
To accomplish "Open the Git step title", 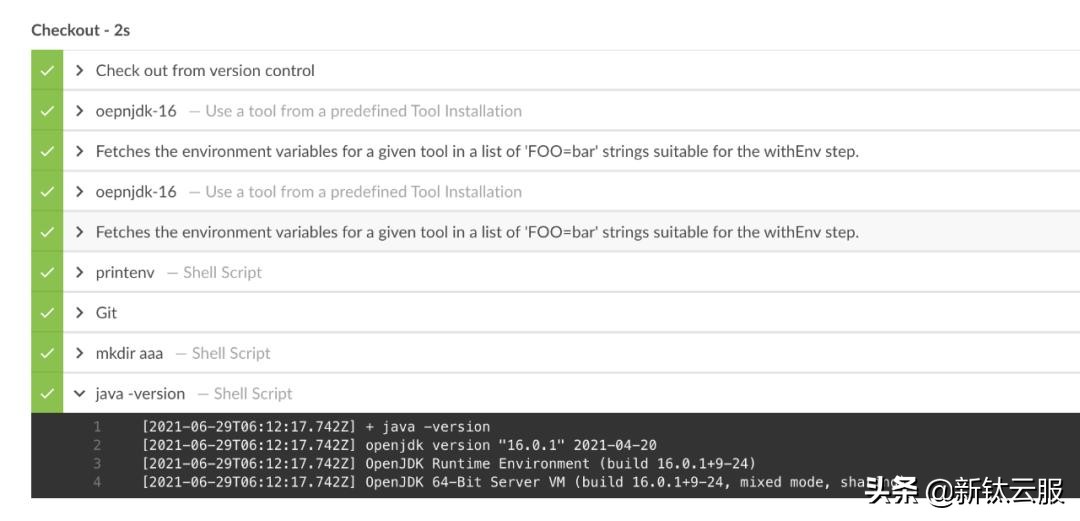I will pyautogui.click(x=106, y=313).
